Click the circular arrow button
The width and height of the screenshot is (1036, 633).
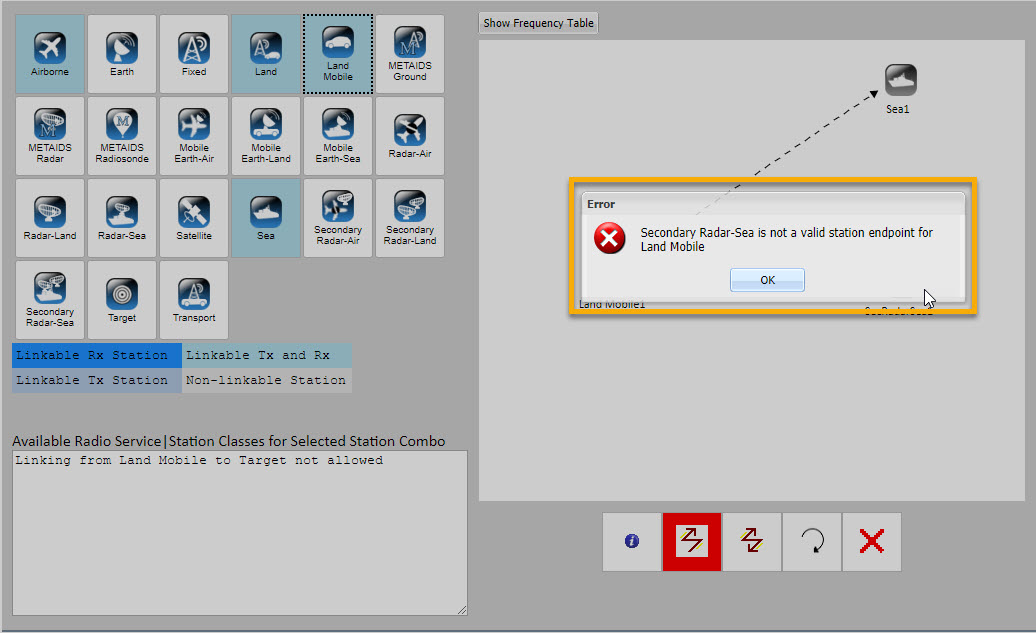[812, 541]
